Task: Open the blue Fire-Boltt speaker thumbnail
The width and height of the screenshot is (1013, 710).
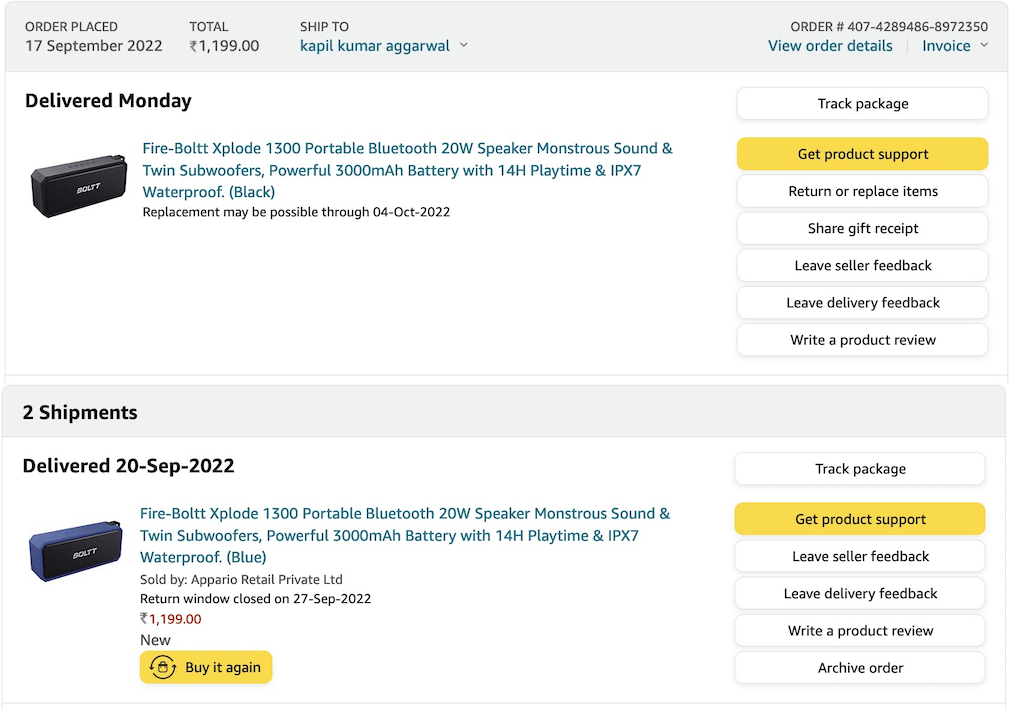Action: [76, 551]
